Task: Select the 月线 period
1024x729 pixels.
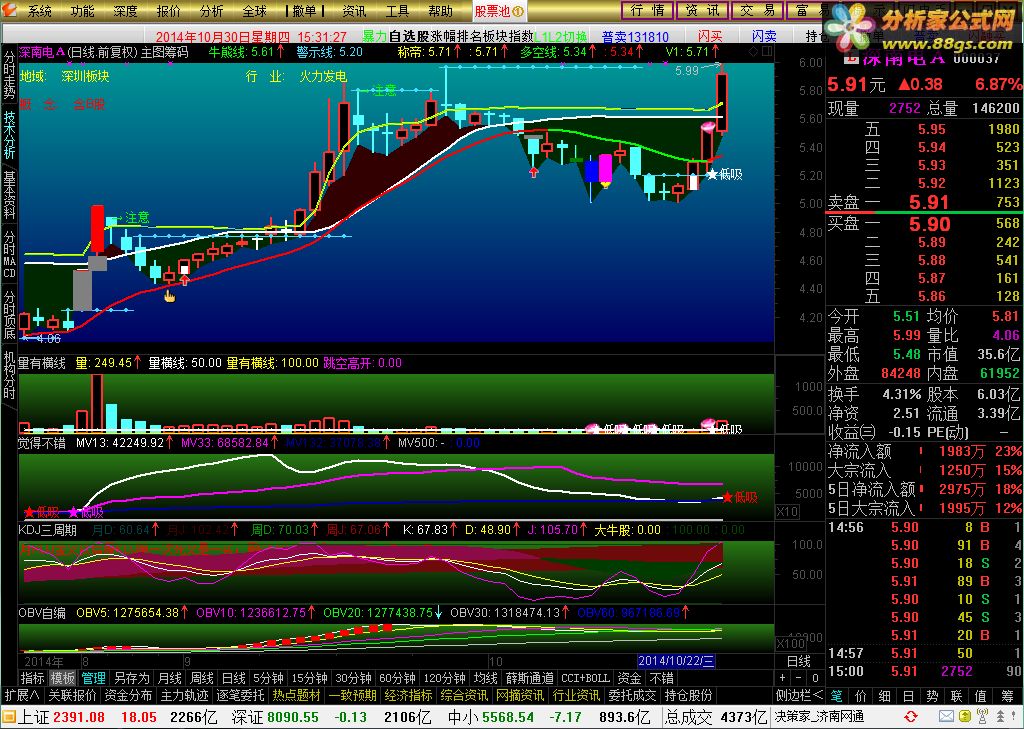Action: pyautogui.click(x=170, y=679)
